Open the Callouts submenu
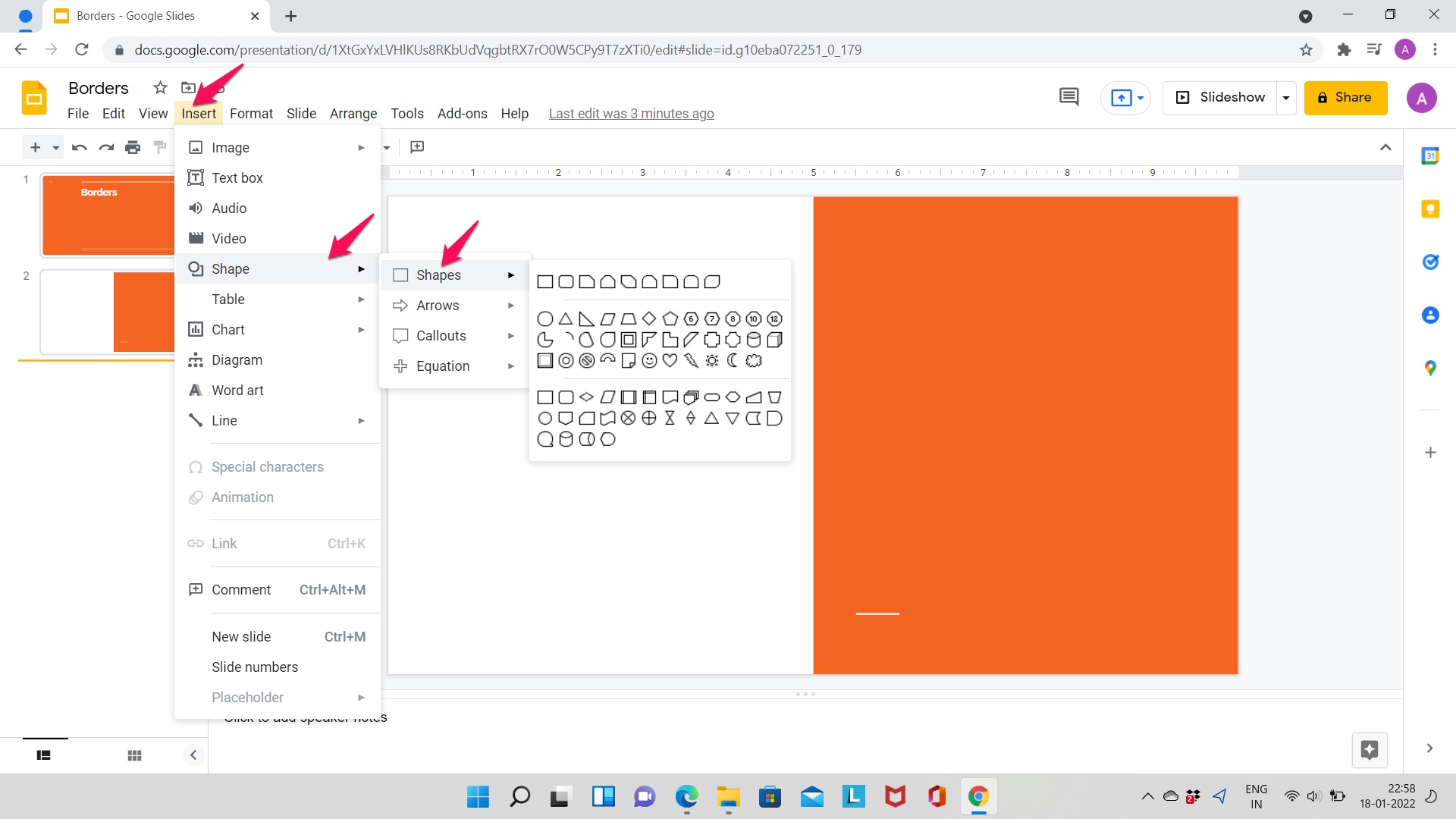Image resolution: width=1456 pixels, height=819 pixels. pos(452,335)
